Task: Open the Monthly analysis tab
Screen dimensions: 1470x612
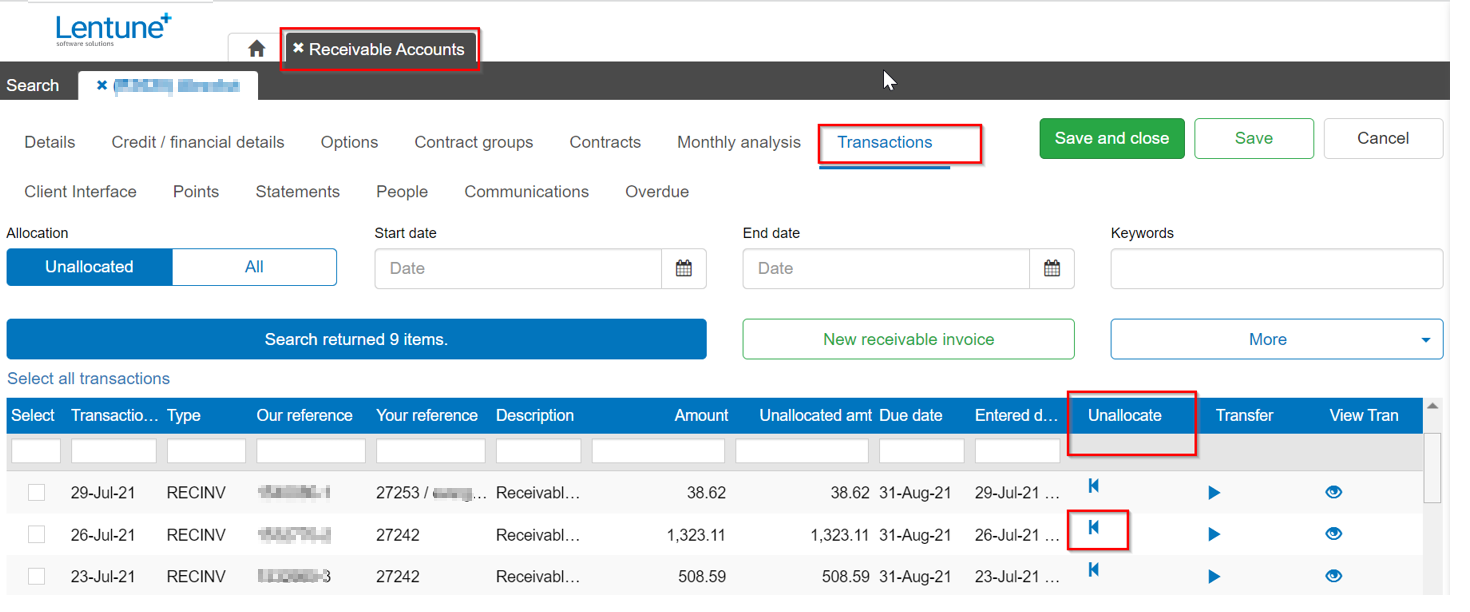Action: pyautogui.click(x=739, y=142)
